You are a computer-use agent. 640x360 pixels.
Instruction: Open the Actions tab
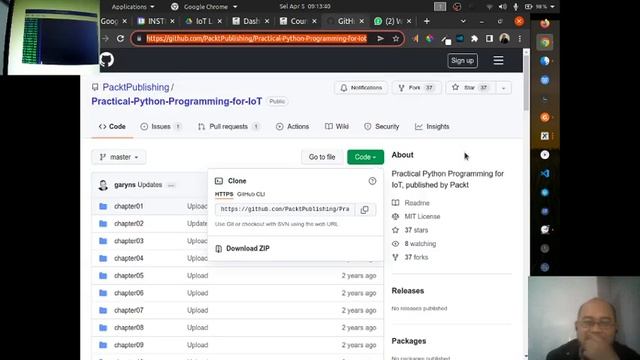(x=293, y=127)
